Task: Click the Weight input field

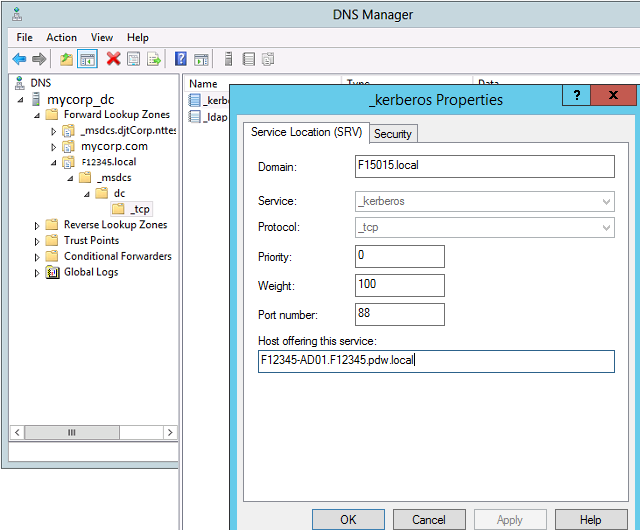Action: [x=400, y=285]
